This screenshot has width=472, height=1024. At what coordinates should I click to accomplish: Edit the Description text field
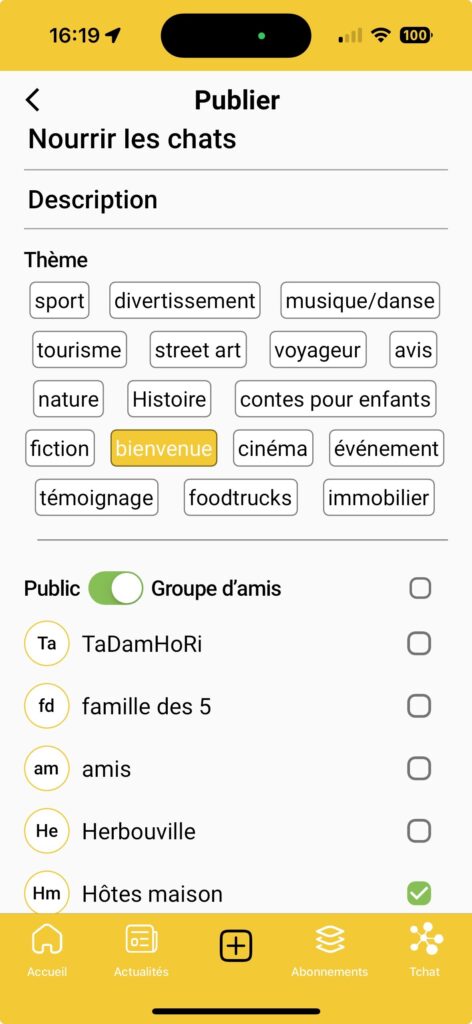click(236, 200)
